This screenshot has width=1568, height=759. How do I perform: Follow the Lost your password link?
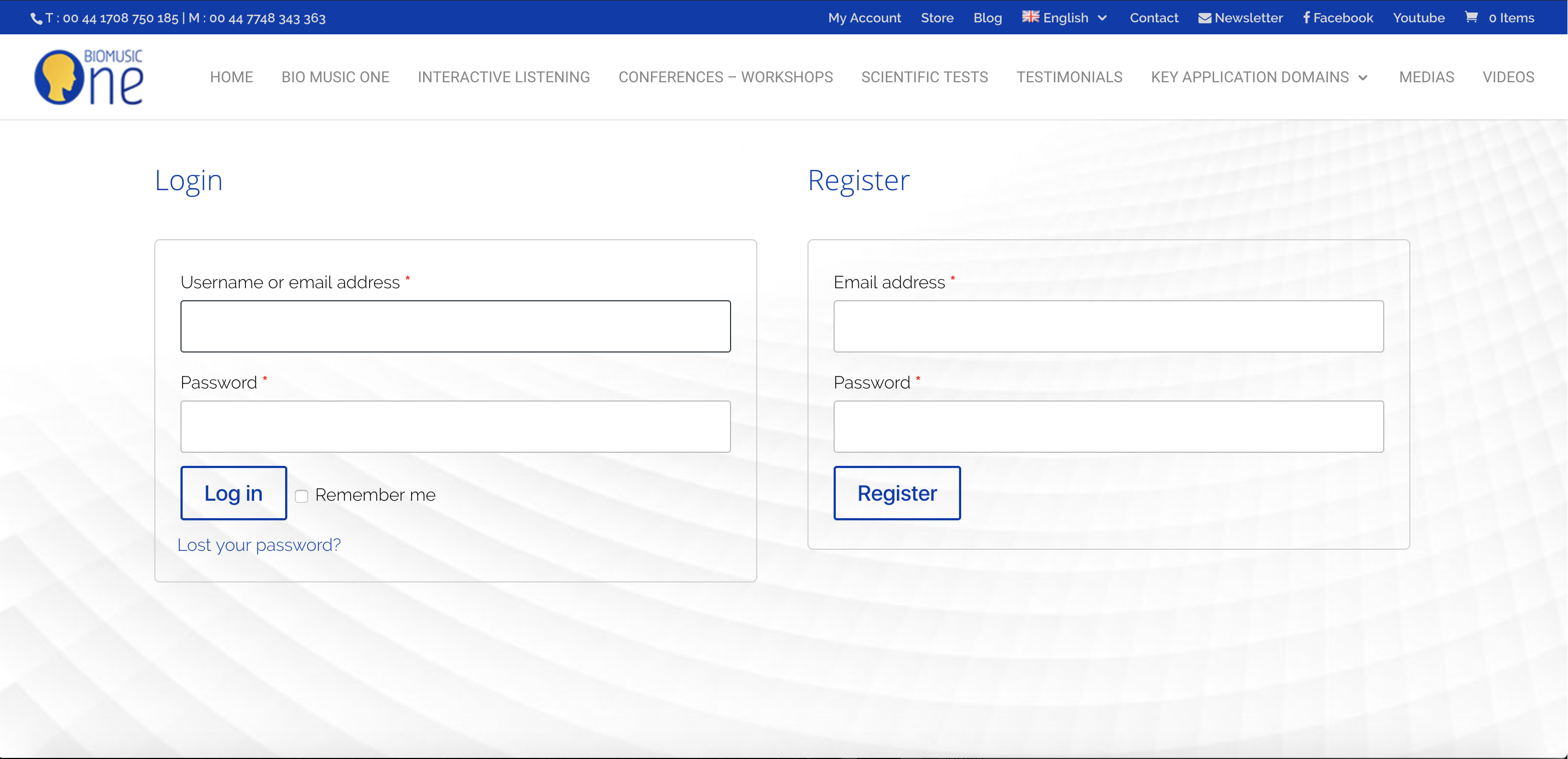pyautogui.click(x=258, y=544)
